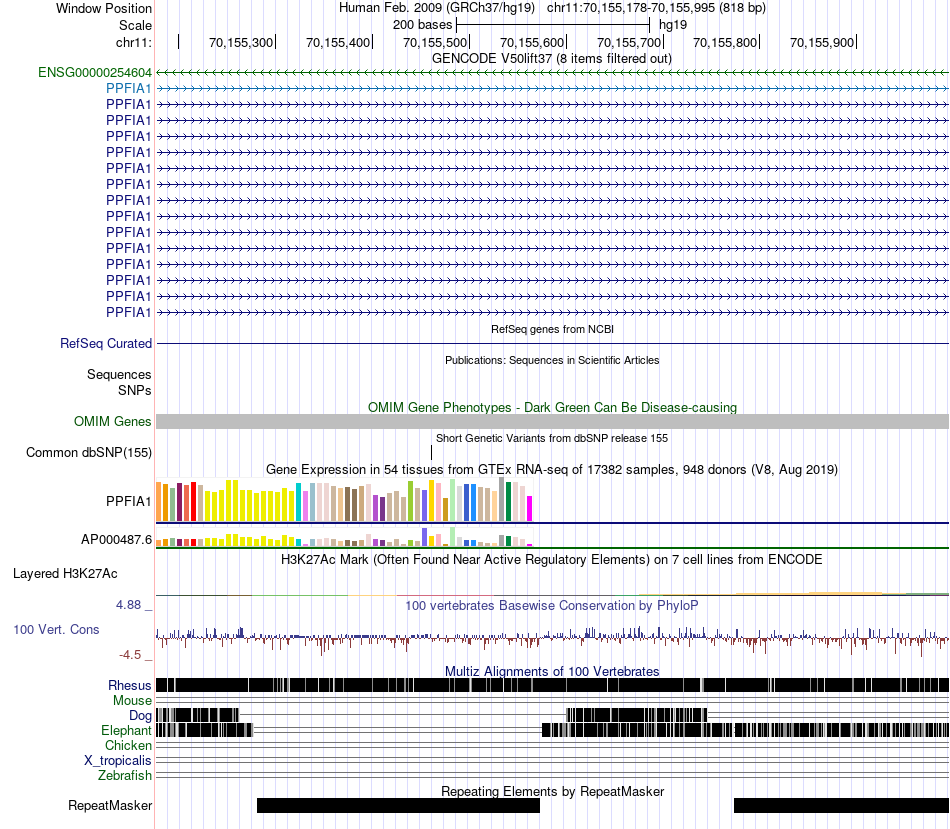
Task: Open the OMIM Gene Phenotypes track title
Action: [x=552, y=407]
